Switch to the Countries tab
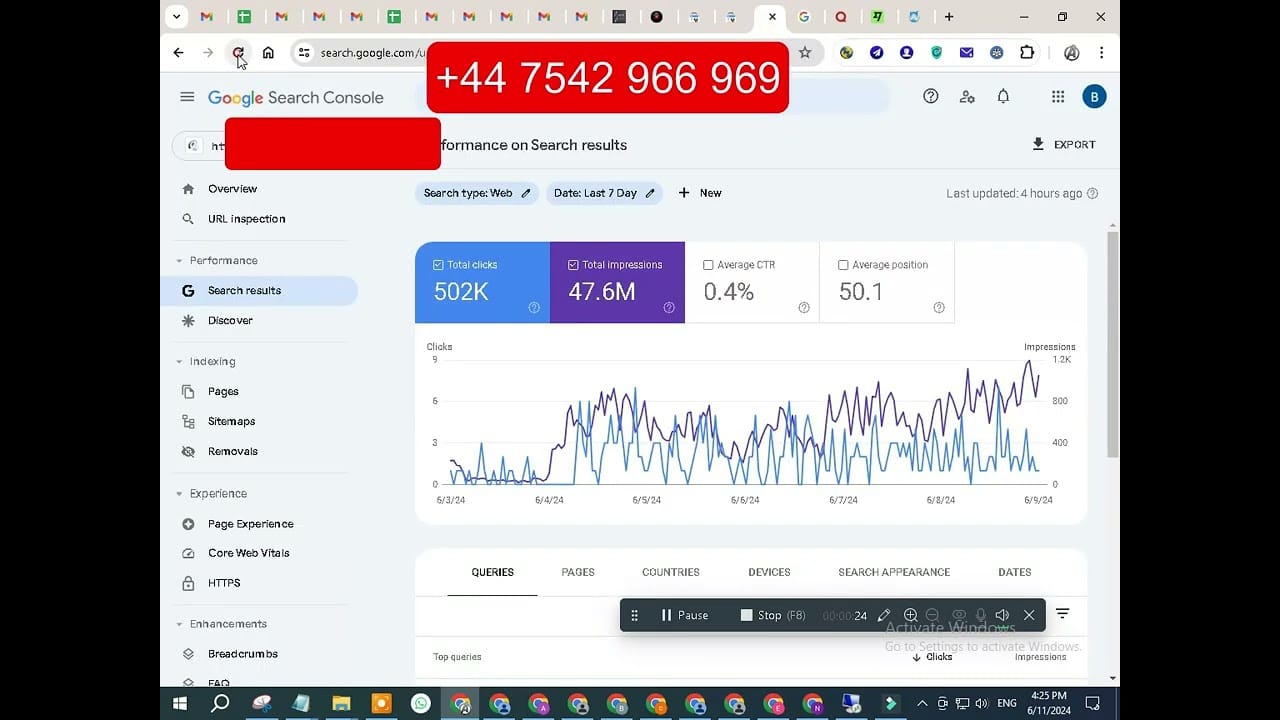This screenshot has width=1280, height=720. click(670, 572)
